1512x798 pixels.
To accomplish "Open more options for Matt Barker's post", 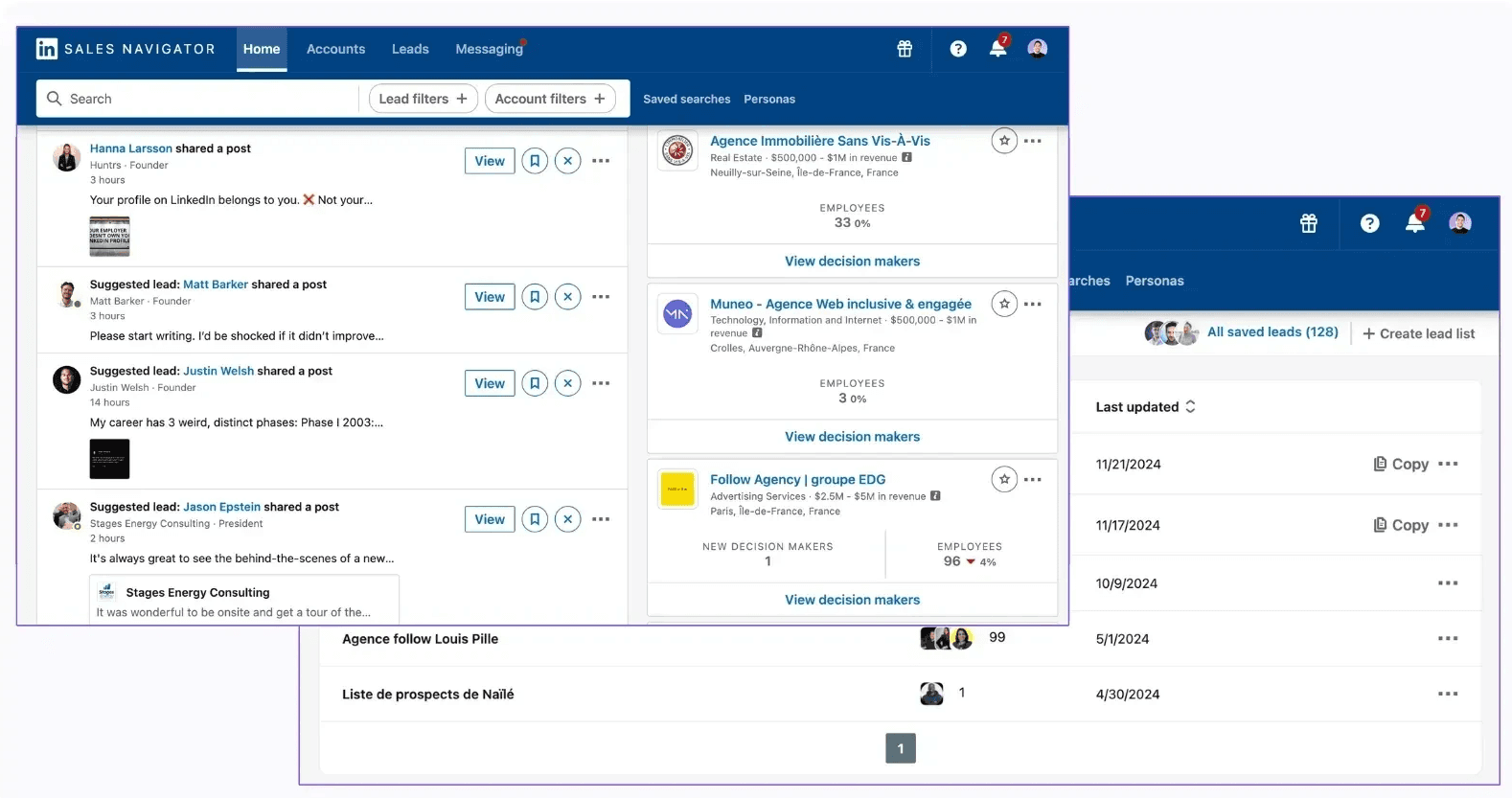I will [601, 297].
